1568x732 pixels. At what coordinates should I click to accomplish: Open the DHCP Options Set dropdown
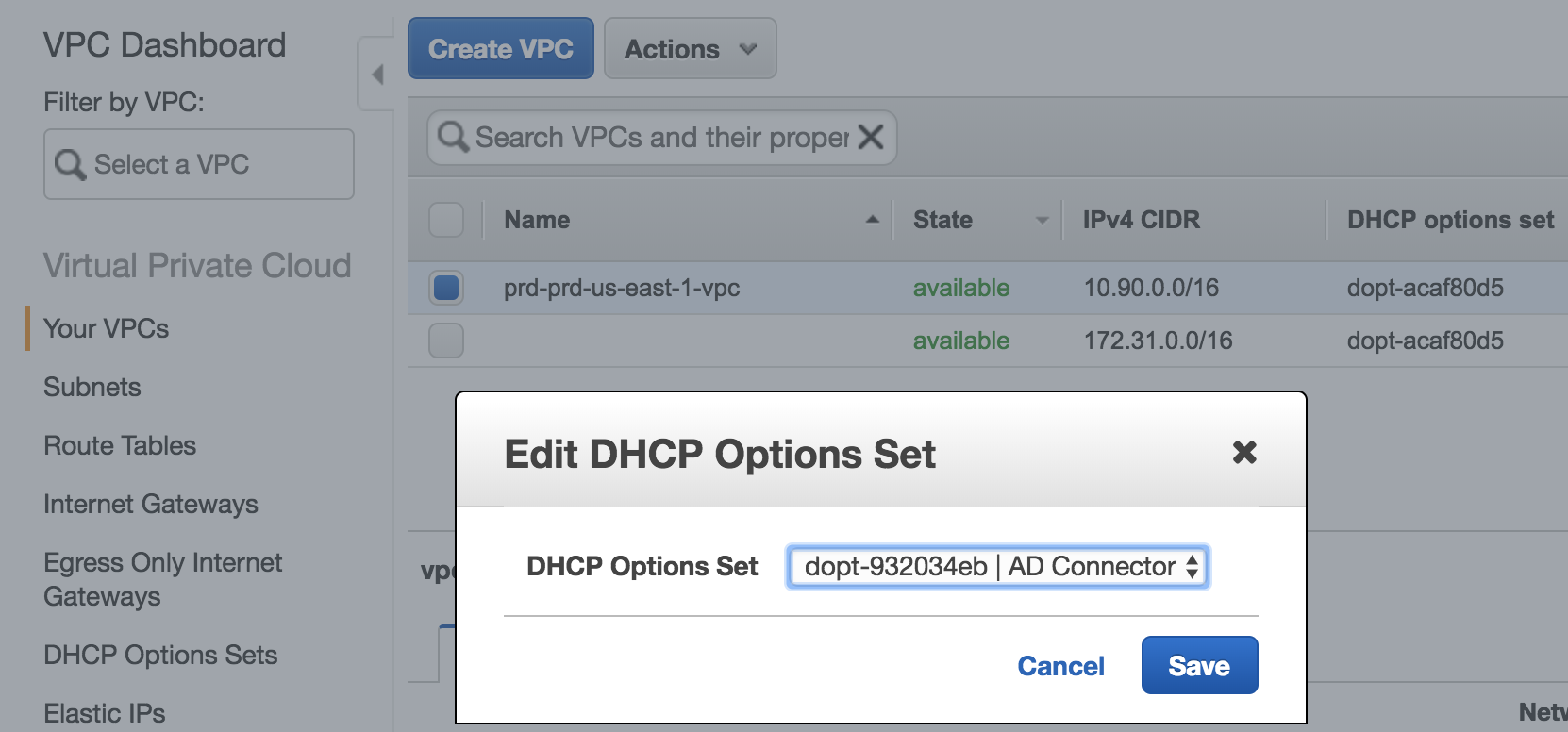997,567
